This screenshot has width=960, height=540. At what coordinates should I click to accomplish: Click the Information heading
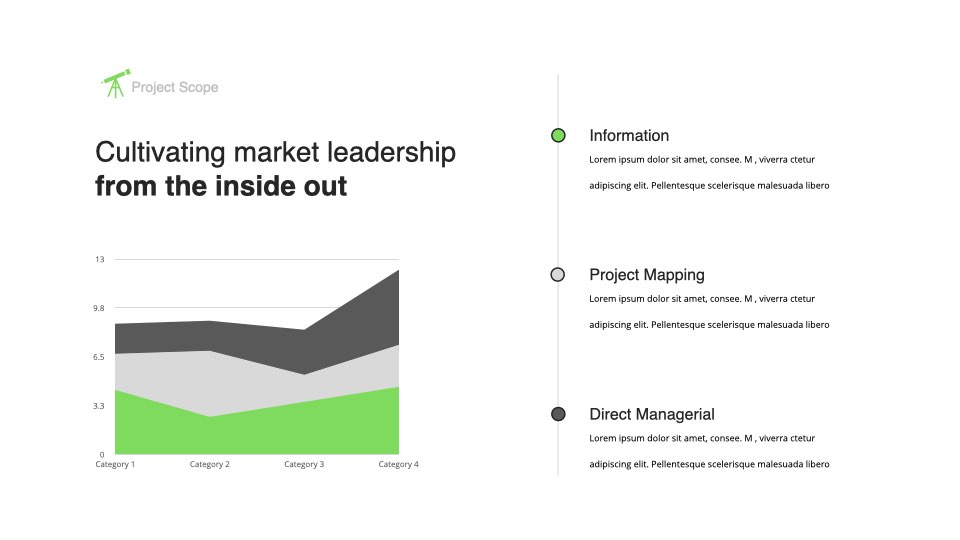[629, 135]
